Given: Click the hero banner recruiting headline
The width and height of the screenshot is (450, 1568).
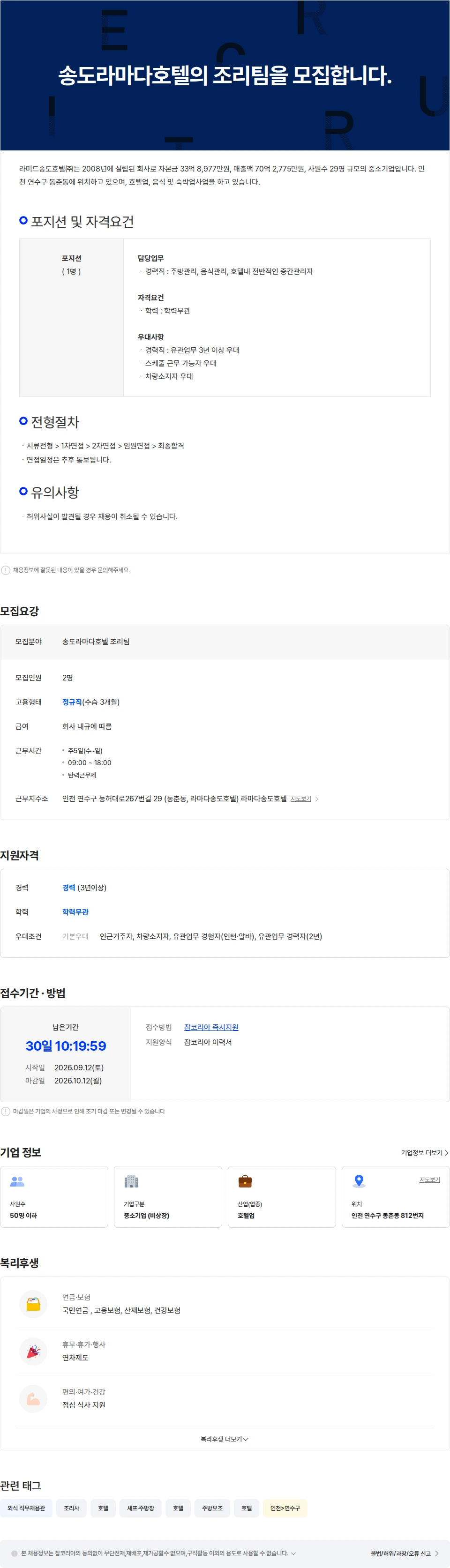Looking at the screenshot, I should click(225, 75).
